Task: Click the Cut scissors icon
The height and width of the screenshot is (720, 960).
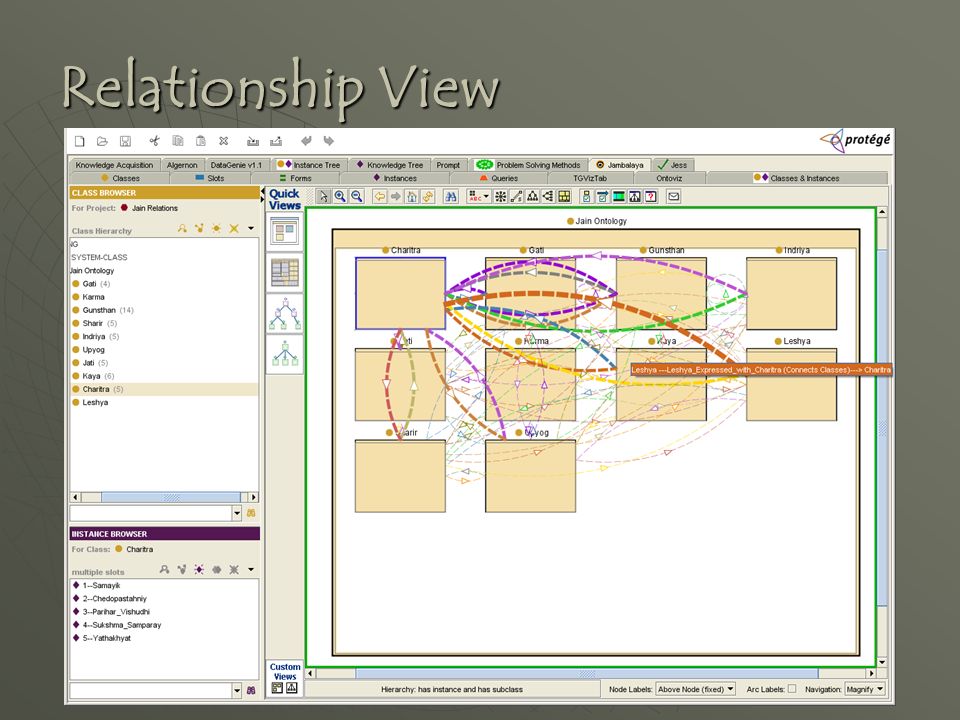Action: click(x=154, y=141)
